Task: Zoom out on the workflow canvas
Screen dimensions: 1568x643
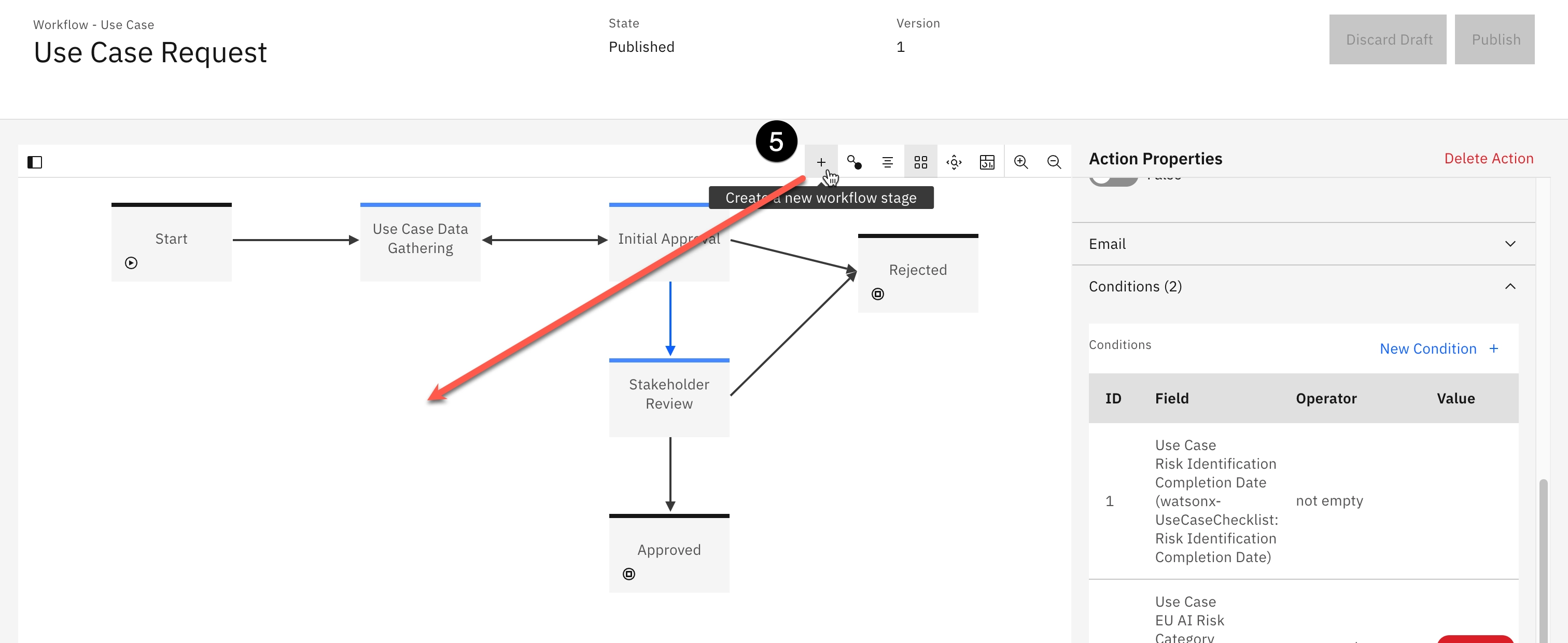Action: (1054, 162)
